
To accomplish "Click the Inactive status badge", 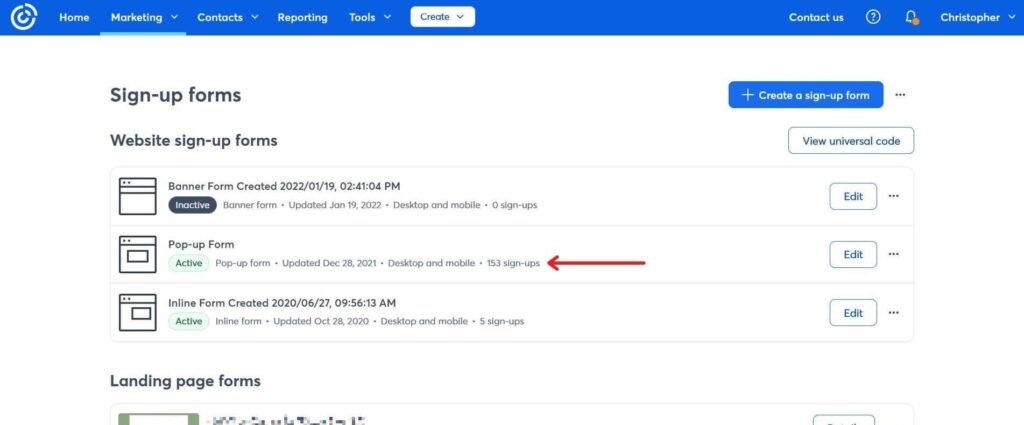I will [x=193, y=205].
